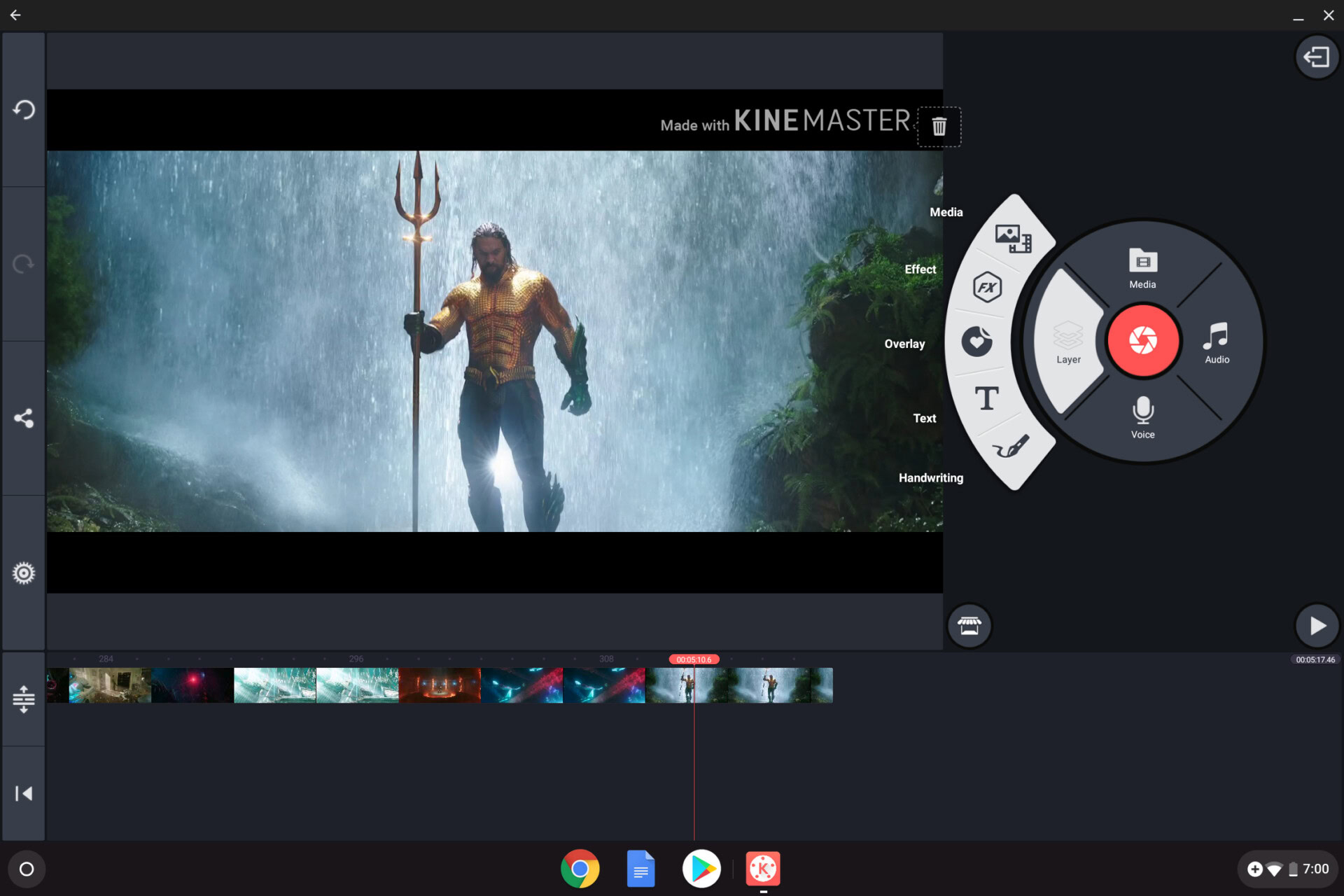Open the Media browser from the radial menu
This screenshot has height=896, width=1344.
click(1142, 269)
